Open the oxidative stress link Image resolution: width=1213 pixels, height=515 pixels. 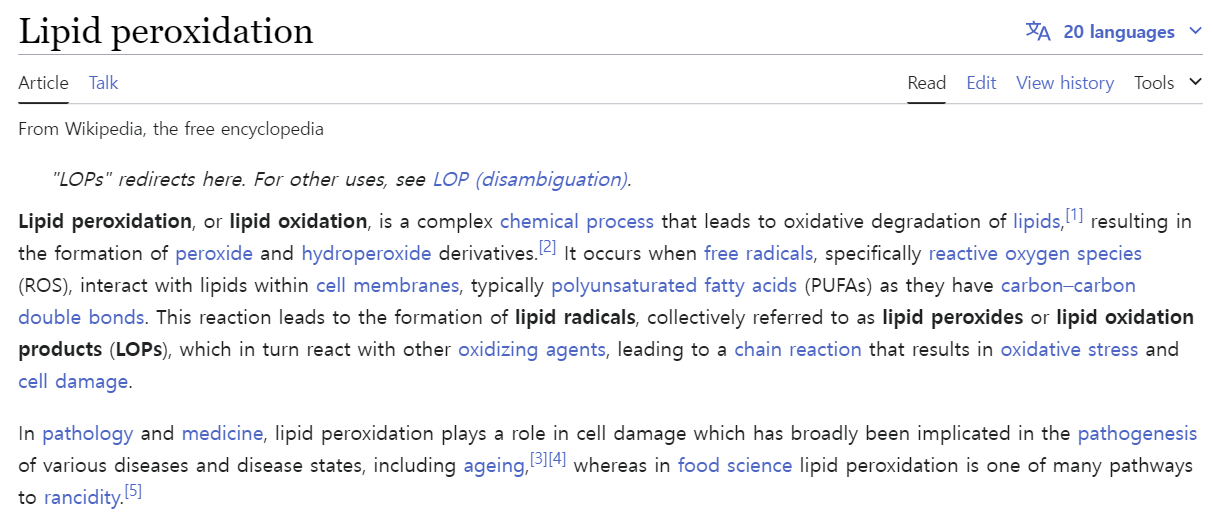click(1069, 349)
